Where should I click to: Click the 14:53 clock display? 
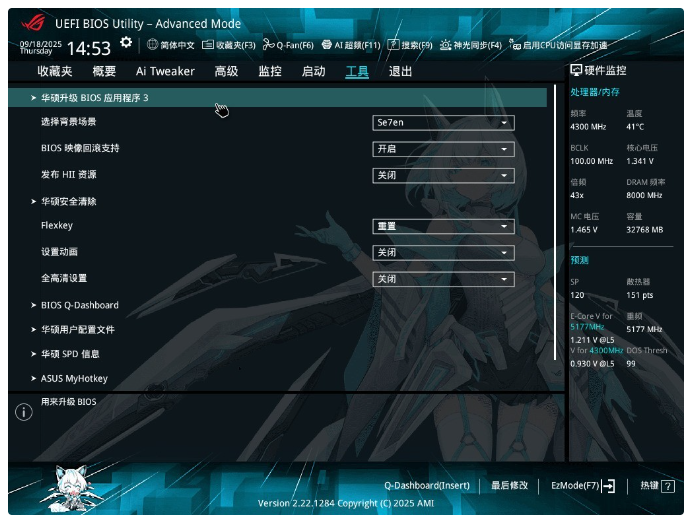coord(89,48)
